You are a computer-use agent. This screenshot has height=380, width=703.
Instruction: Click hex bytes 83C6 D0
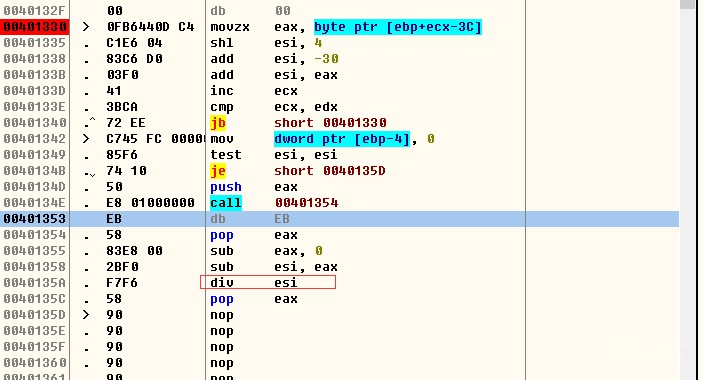coord(134,59)
